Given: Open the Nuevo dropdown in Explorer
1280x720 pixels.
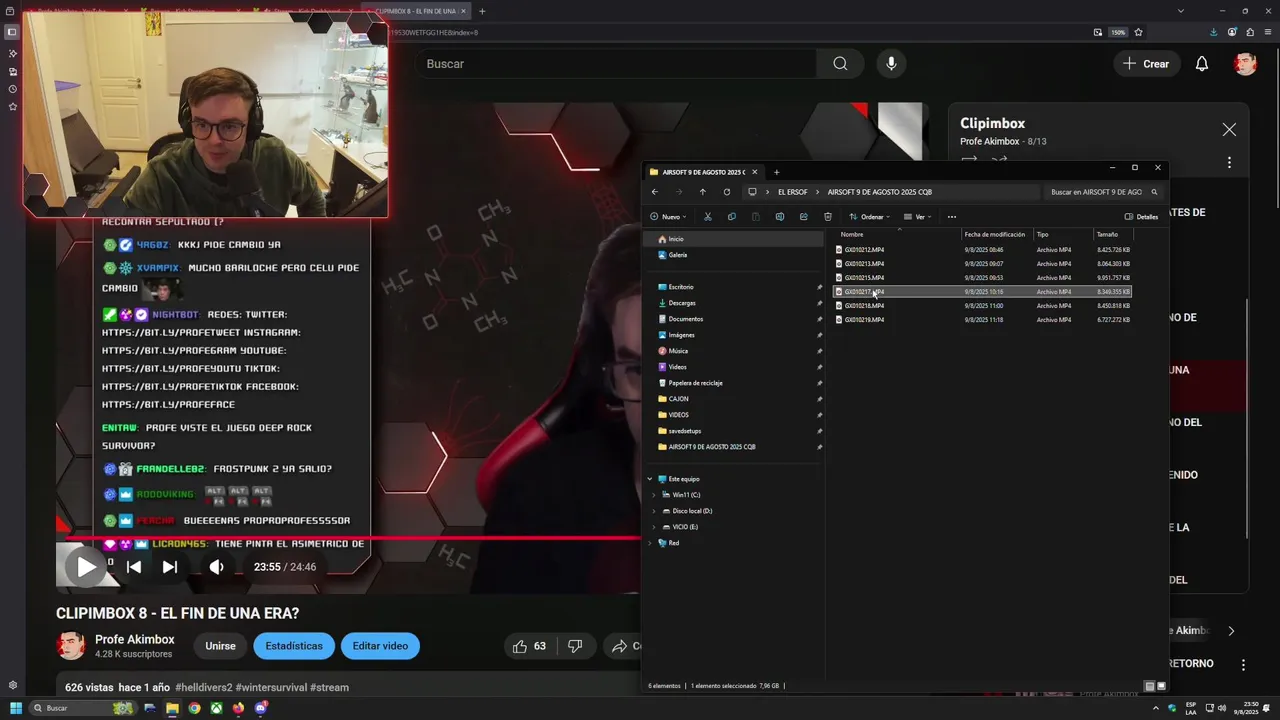Looking at the screenshot, I should click(x=667, y=217).
